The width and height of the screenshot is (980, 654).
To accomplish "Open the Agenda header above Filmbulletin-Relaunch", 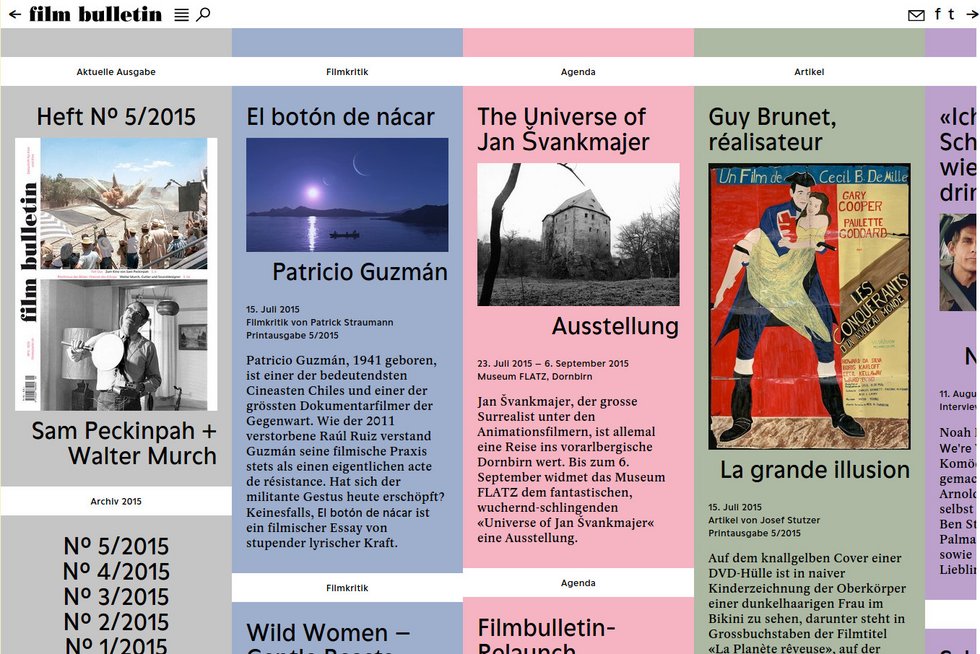I will pyautogui.click(x=578, y=583).
